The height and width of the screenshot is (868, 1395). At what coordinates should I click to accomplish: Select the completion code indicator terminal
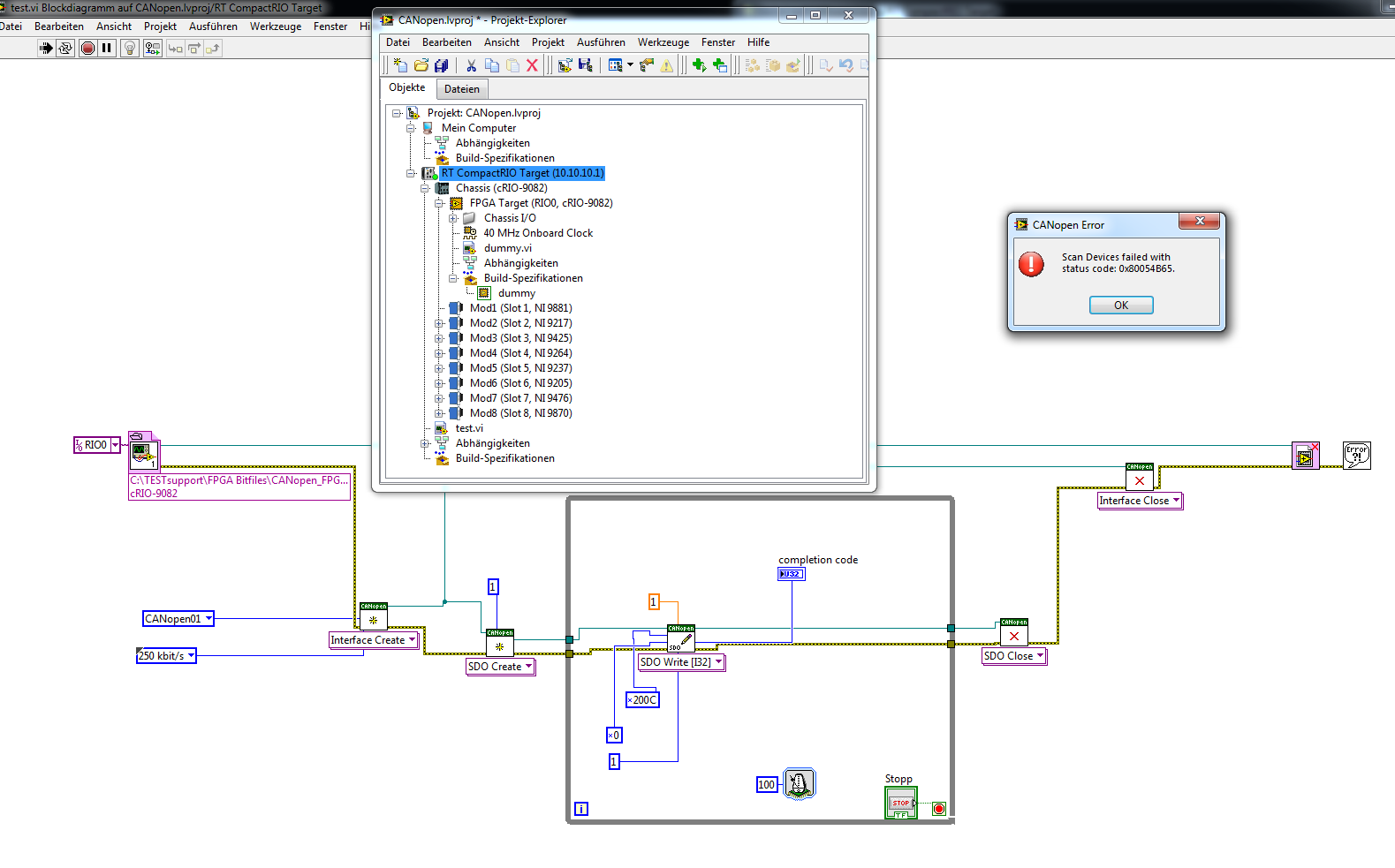(791, 574)
